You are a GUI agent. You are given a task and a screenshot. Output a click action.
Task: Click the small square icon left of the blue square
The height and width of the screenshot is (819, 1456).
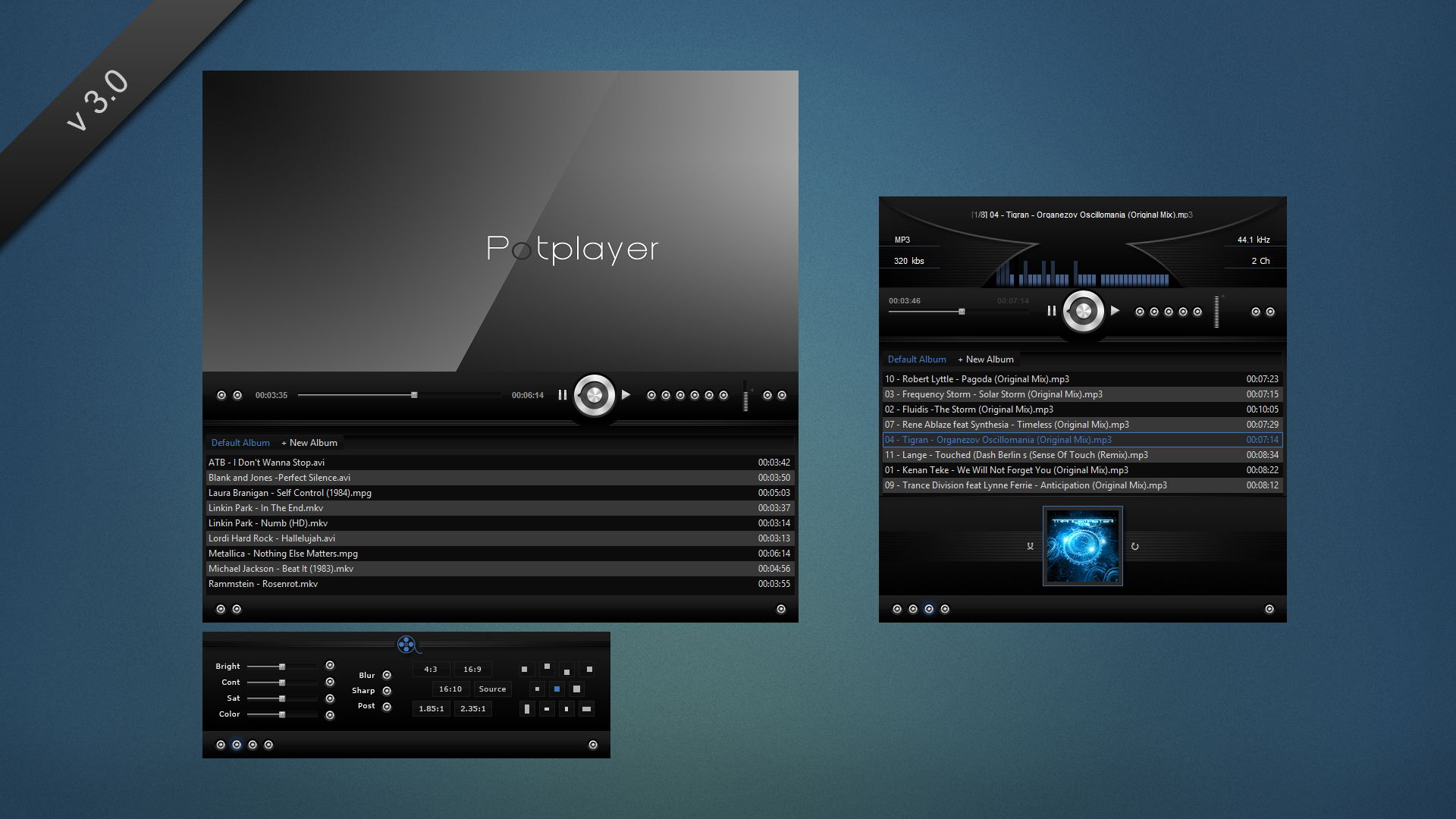click(537, 689)
